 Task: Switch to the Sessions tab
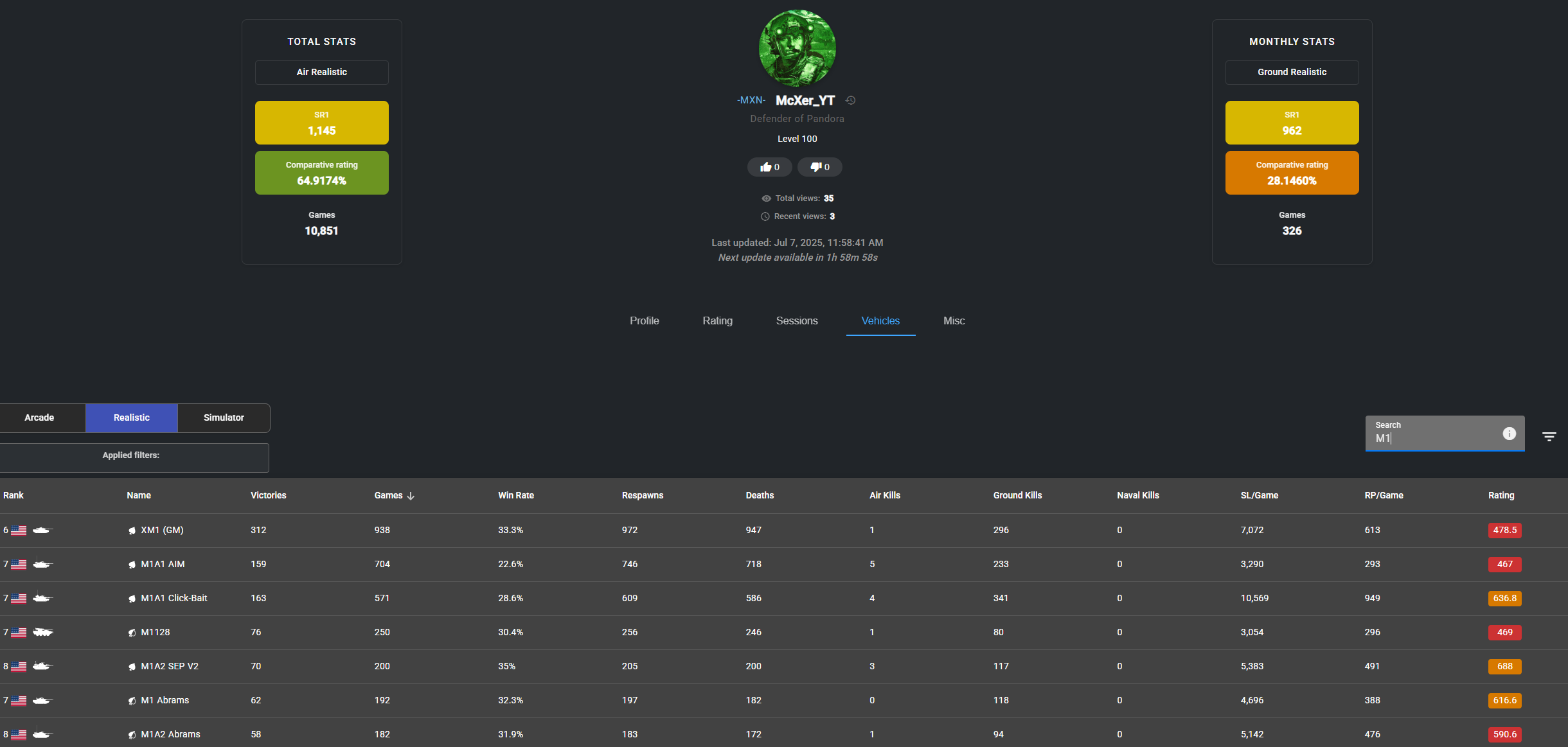(x=797, y=321)
